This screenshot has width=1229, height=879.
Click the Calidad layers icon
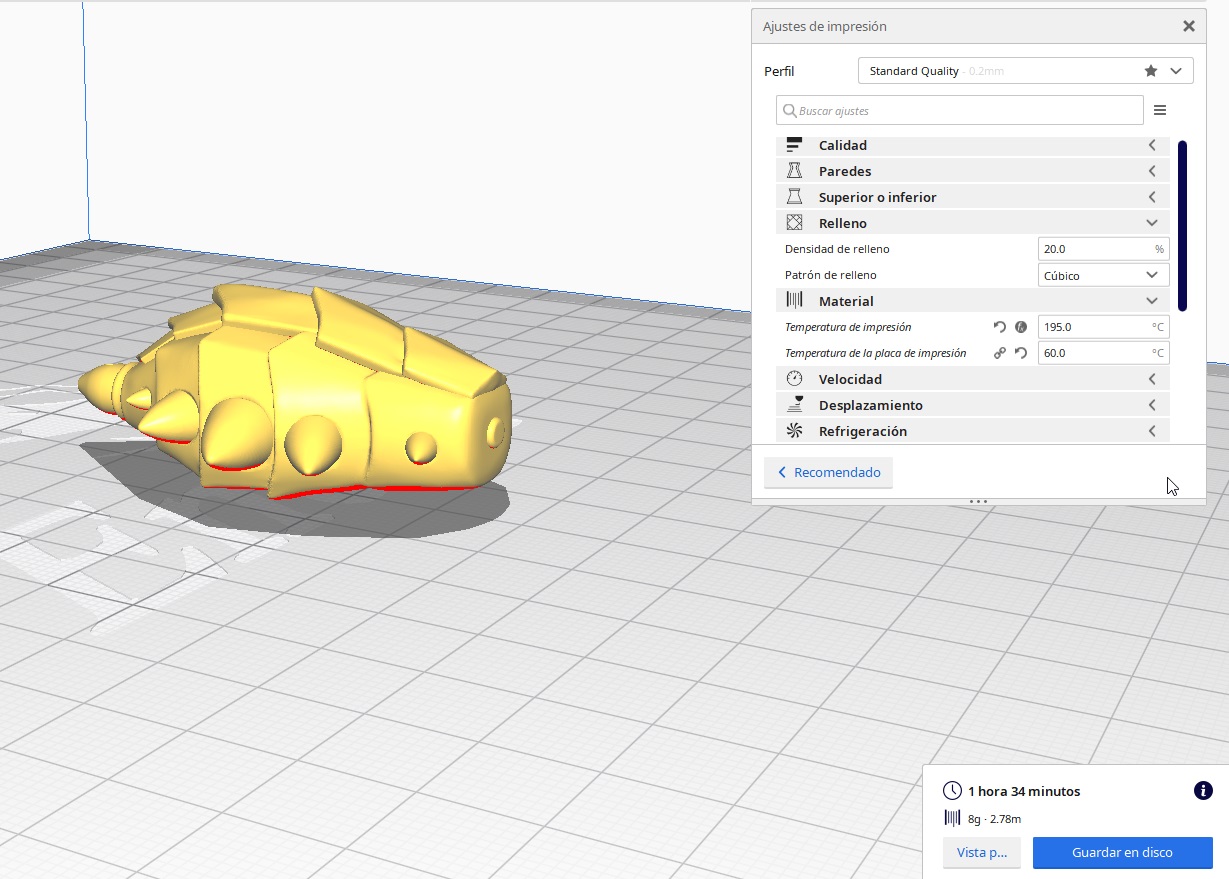point(794,145)
